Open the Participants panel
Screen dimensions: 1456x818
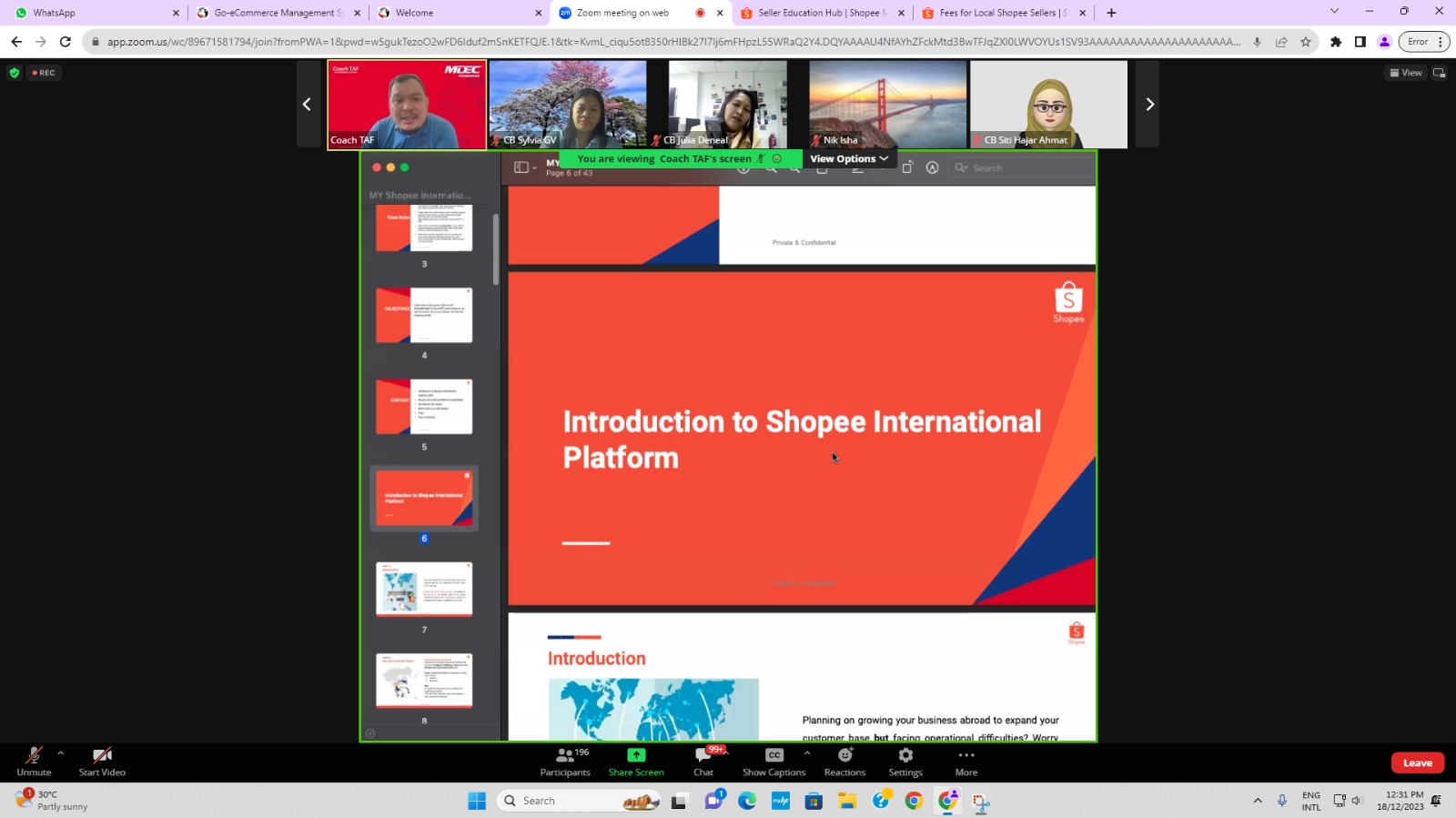coord(565,762)
